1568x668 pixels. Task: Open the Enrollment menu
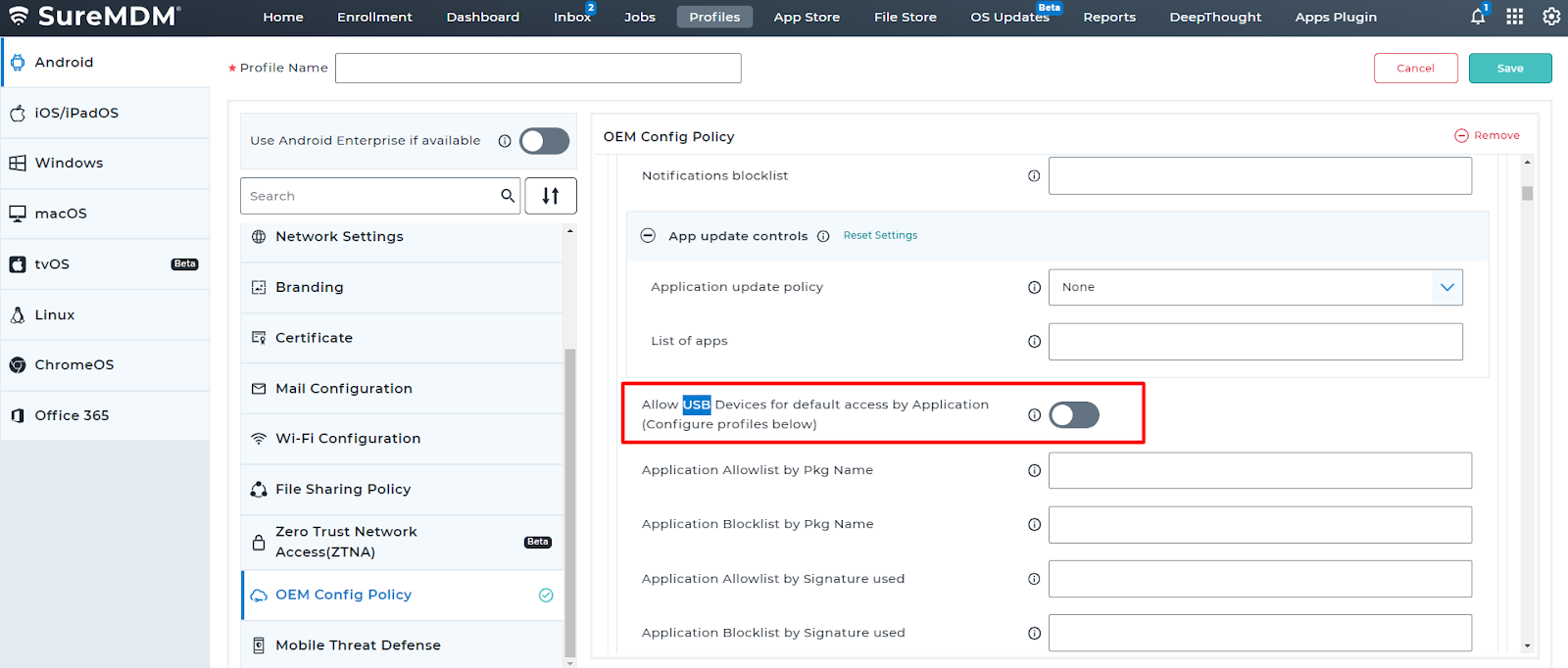[x=374, y=17]
